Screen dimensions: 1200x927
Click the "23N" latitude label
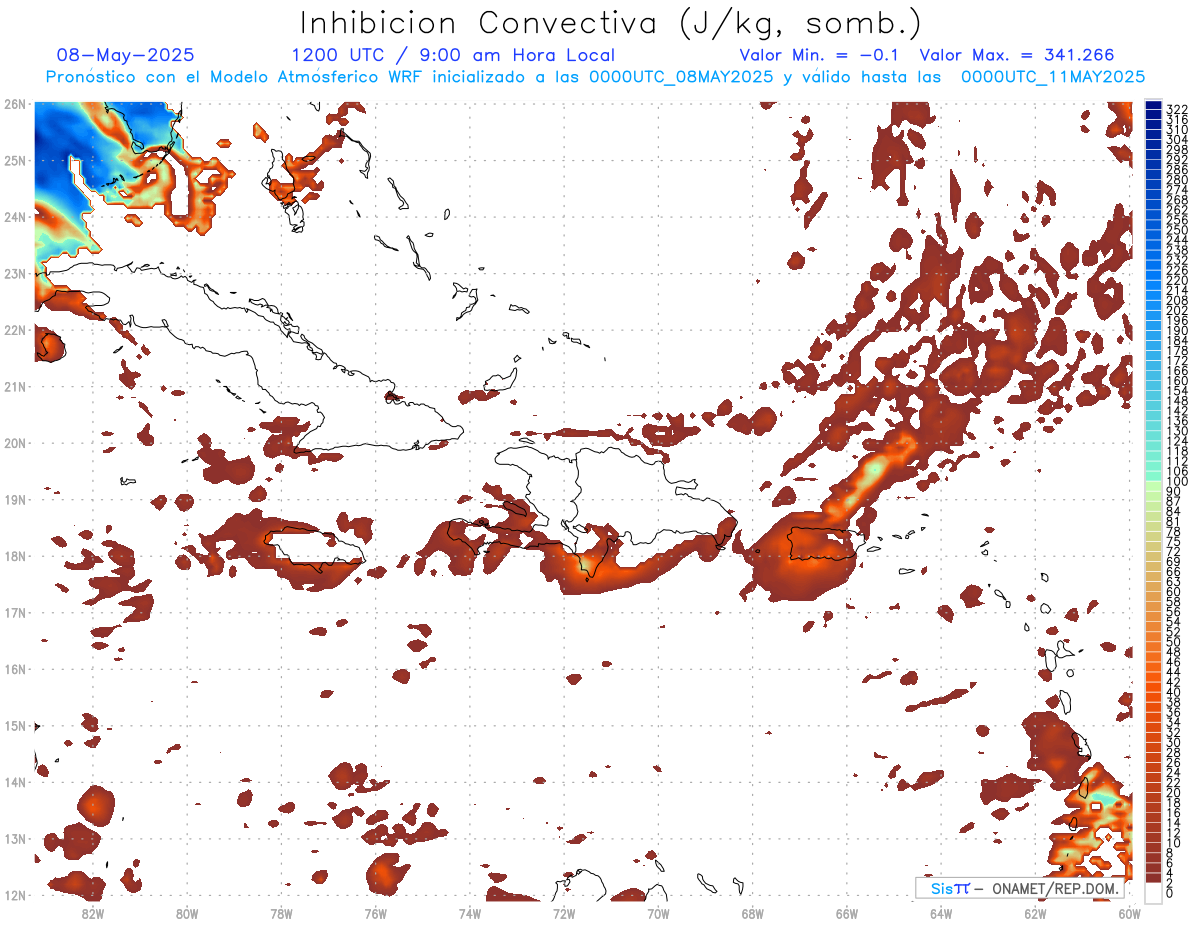15,273
